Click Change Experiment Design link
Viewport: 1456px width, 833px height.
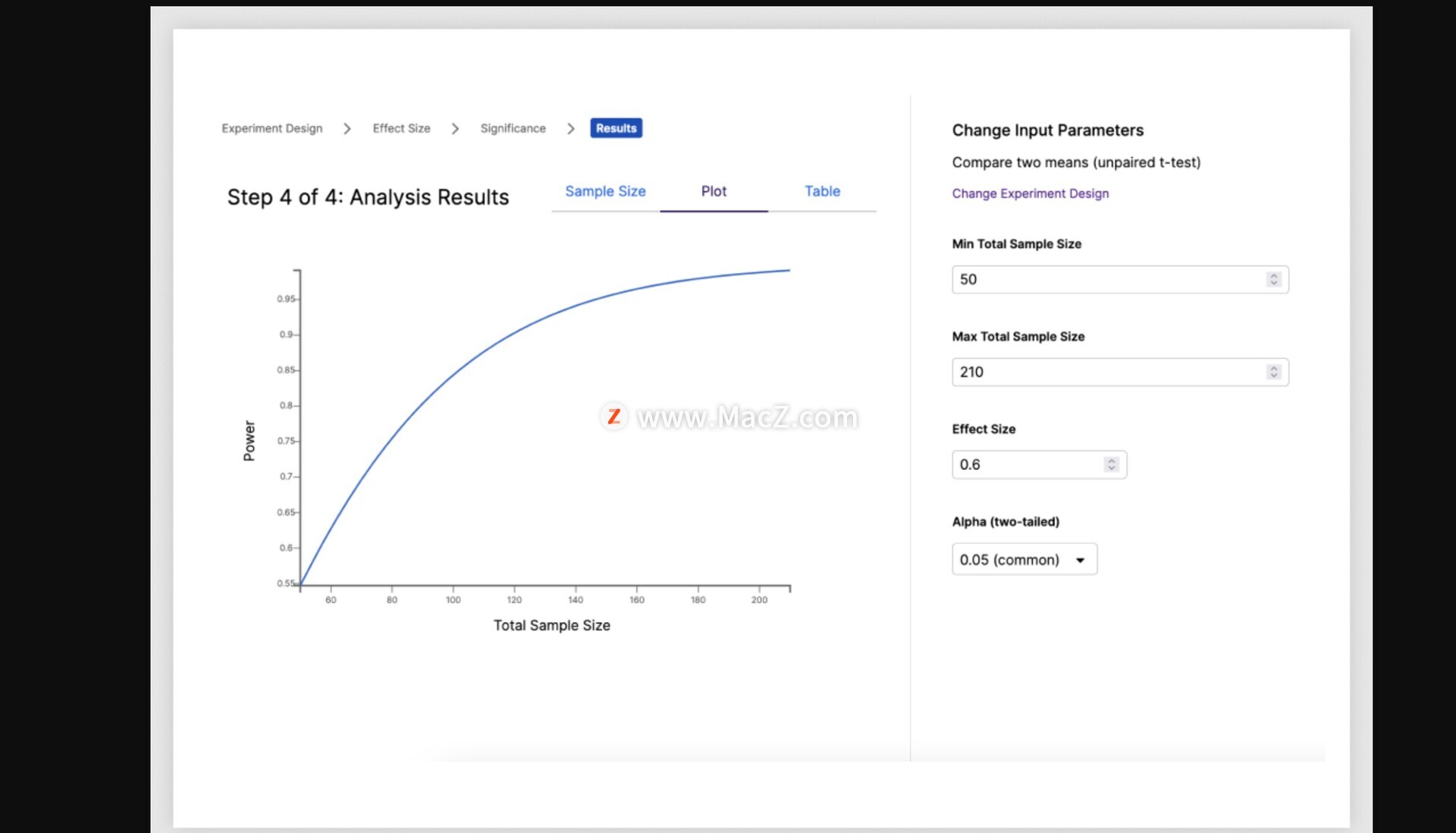[1030, 193]
